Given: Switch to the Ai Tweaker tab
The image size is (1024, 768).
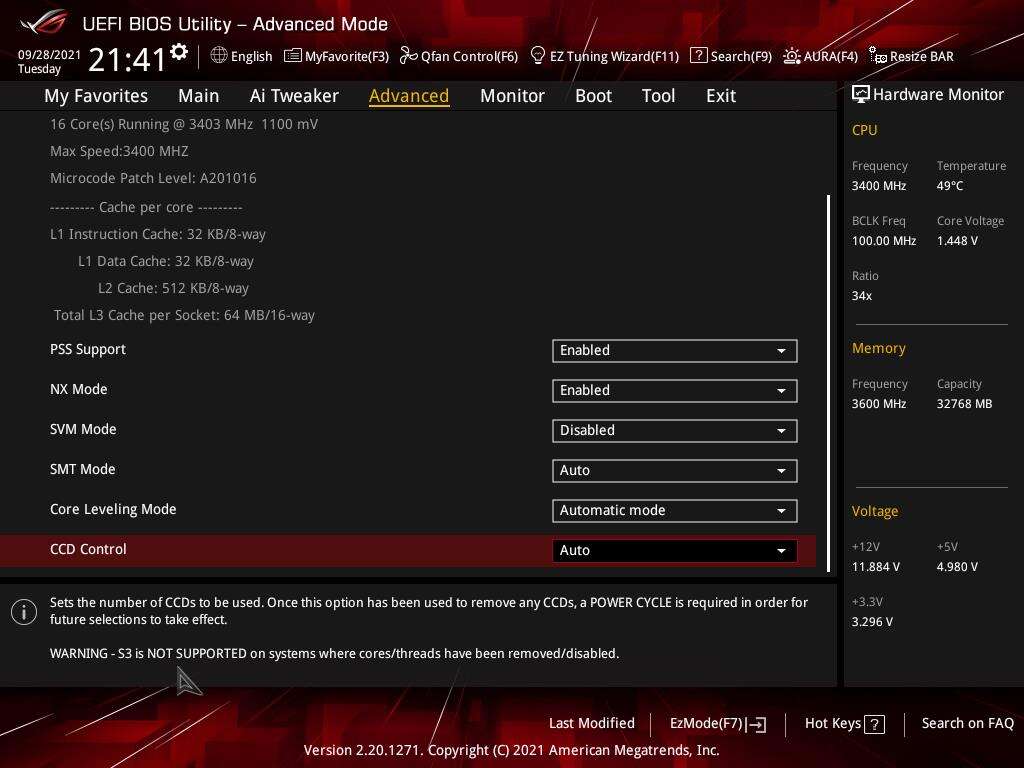Looking at the screenshot, I should (x=294, y=96).
